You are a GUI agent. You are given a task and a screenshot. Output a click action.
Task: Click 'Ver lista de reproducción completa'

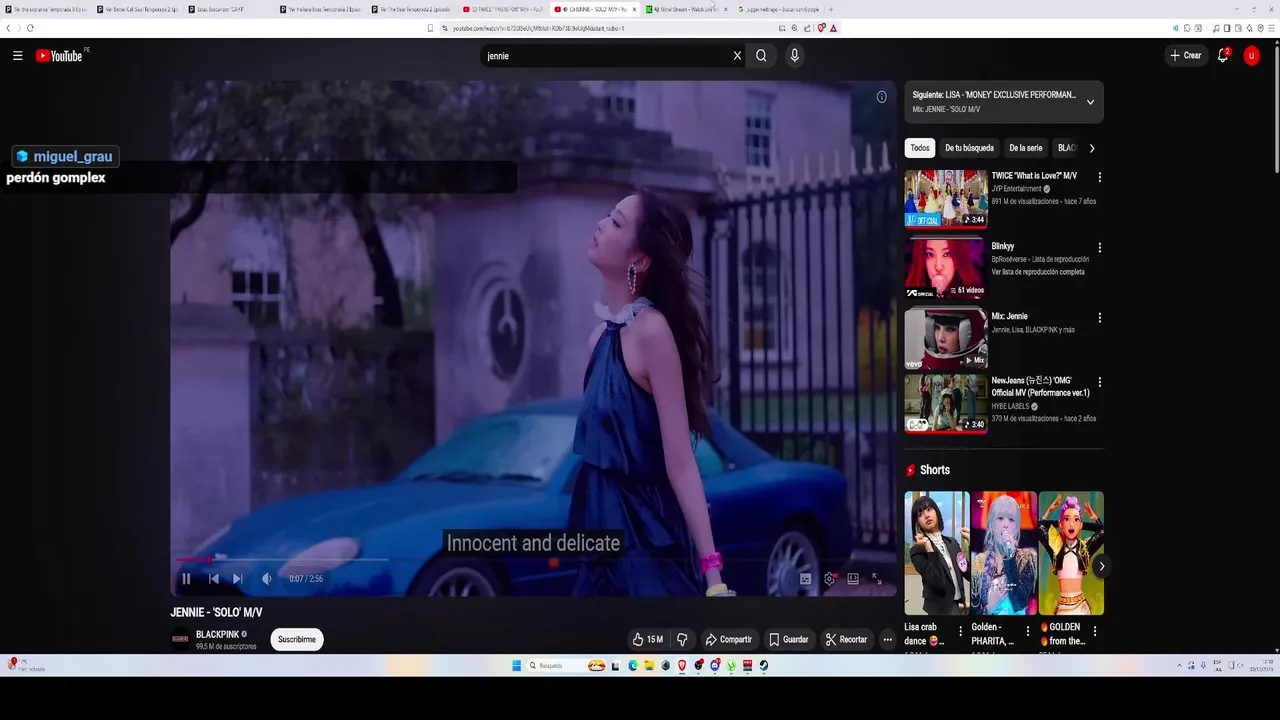1038,272
